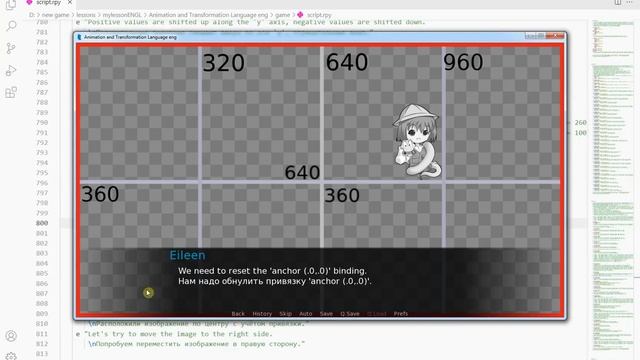The image size is (640, 360).
Task: Open the Search view in activity bar
Action: [x=11, y=27]
